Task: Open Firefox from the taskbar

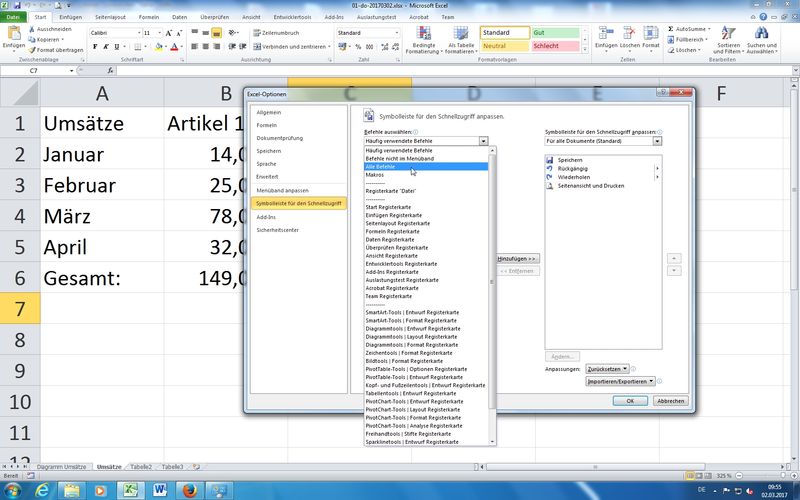Action: pos(191,490)
